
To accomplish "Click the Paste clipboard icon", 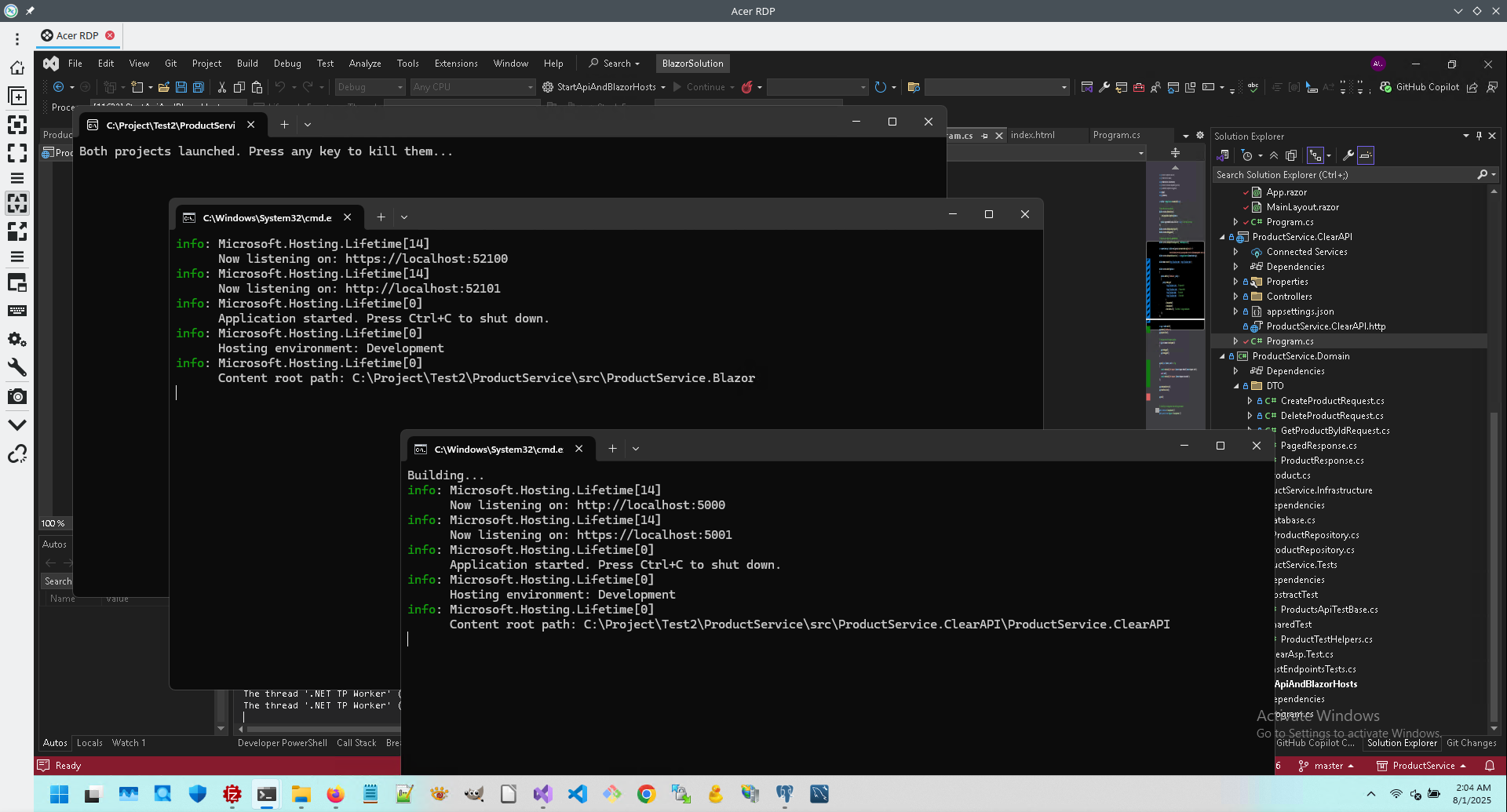I will coord(257,87).
